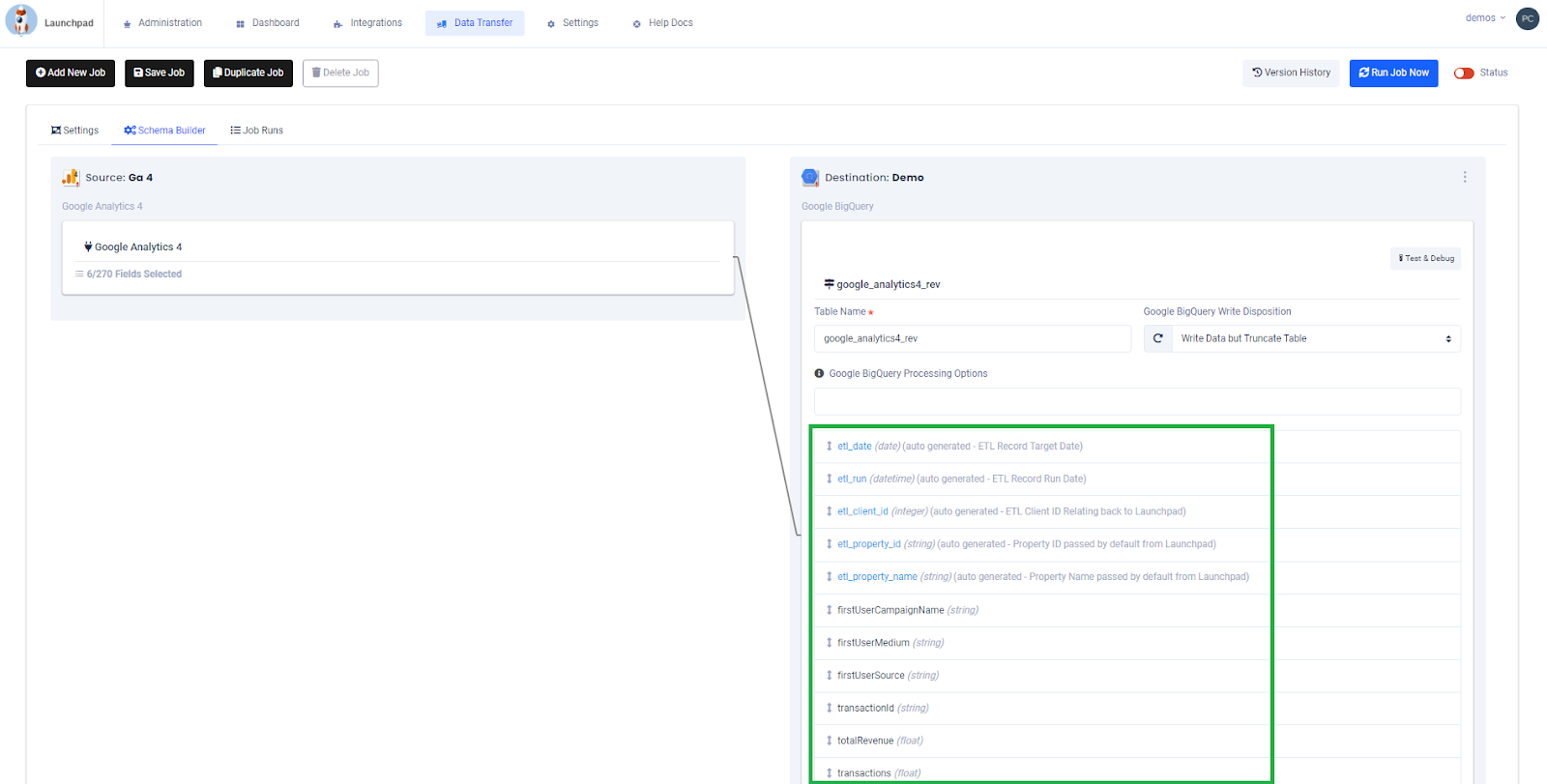1547x784 pixels.
Task: Click Add New Job button
Action: (71, 73)
